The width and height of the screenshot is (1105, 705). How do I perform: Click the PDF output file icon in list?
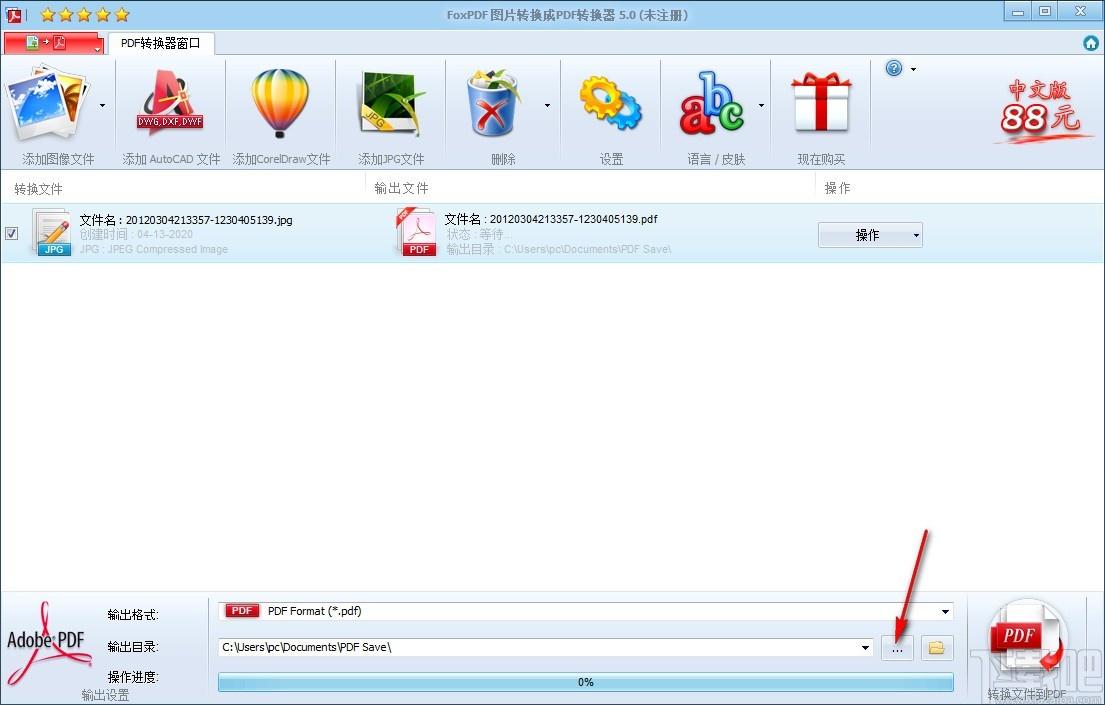pos(416,231)
